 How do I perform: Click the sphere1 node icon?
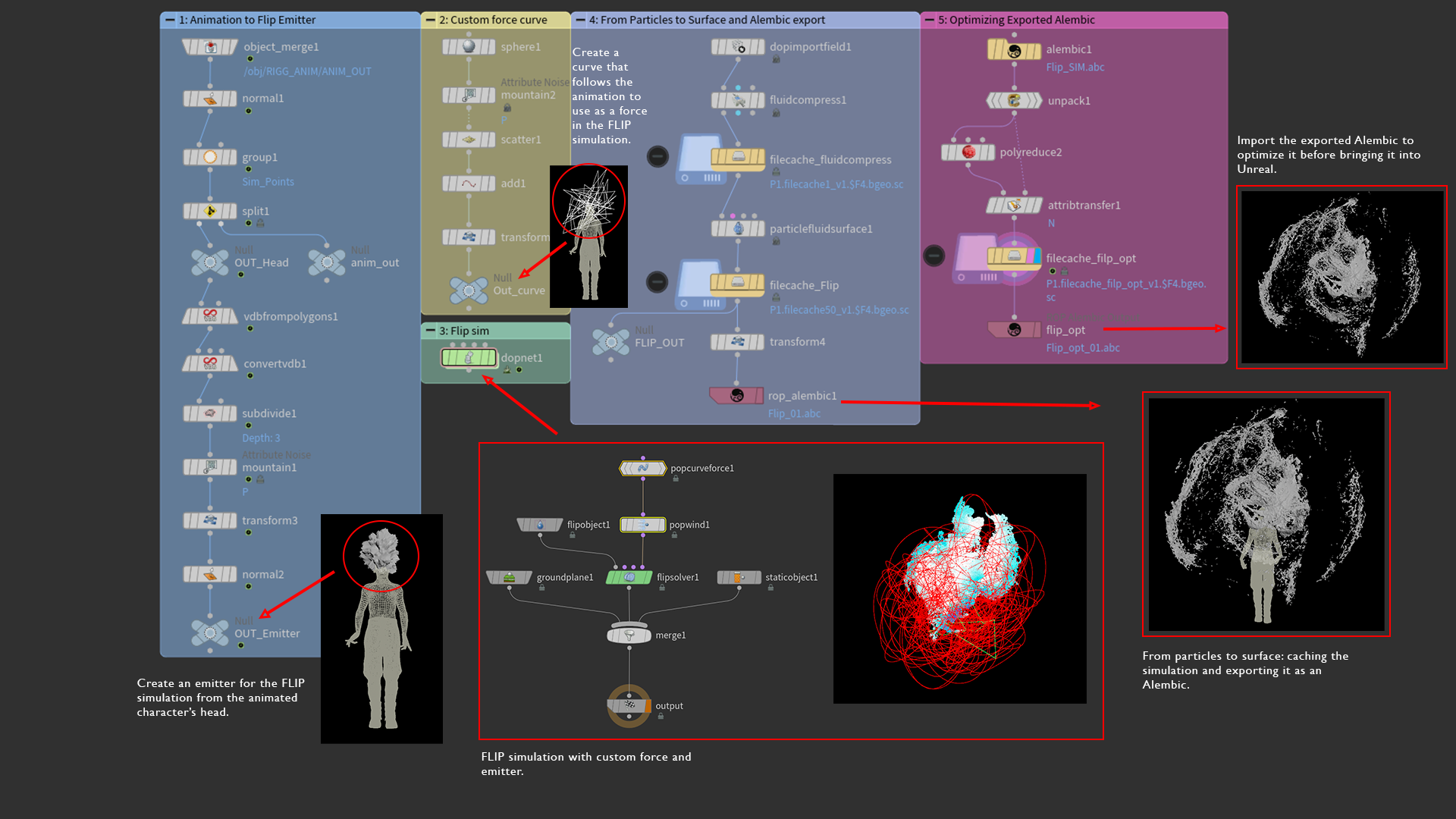pos(469,47)
